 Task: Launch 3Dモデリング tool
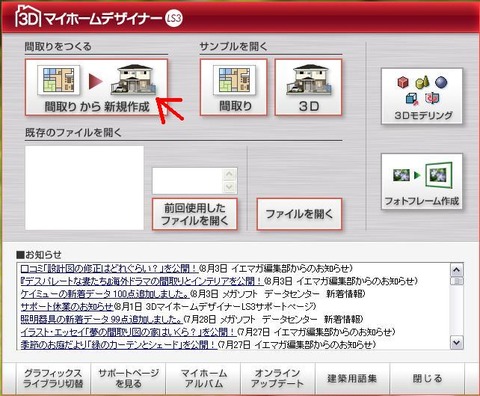[422, 96]
